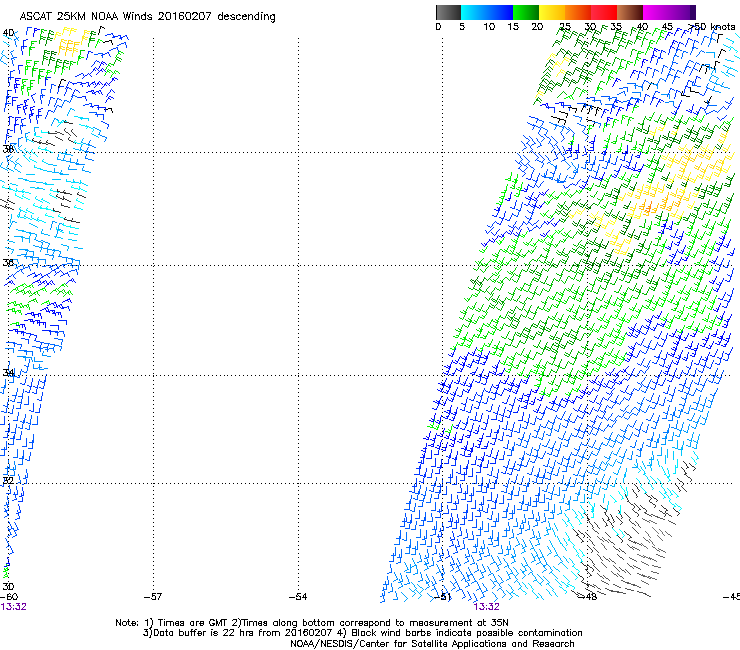
Task: Click the longitude label '-45'
Action: click(x=732, y=597)
